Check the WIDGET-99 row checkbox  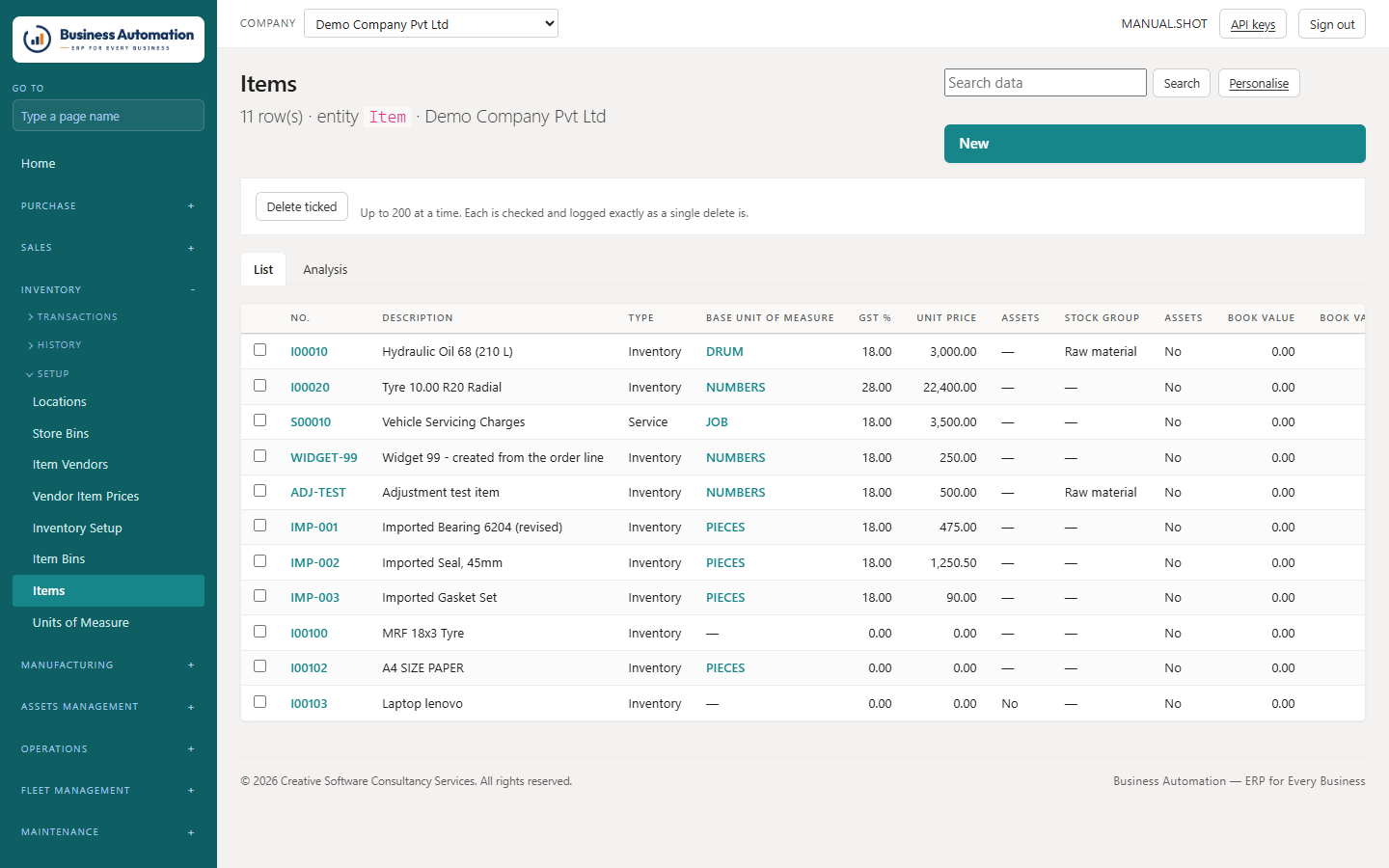259,455
